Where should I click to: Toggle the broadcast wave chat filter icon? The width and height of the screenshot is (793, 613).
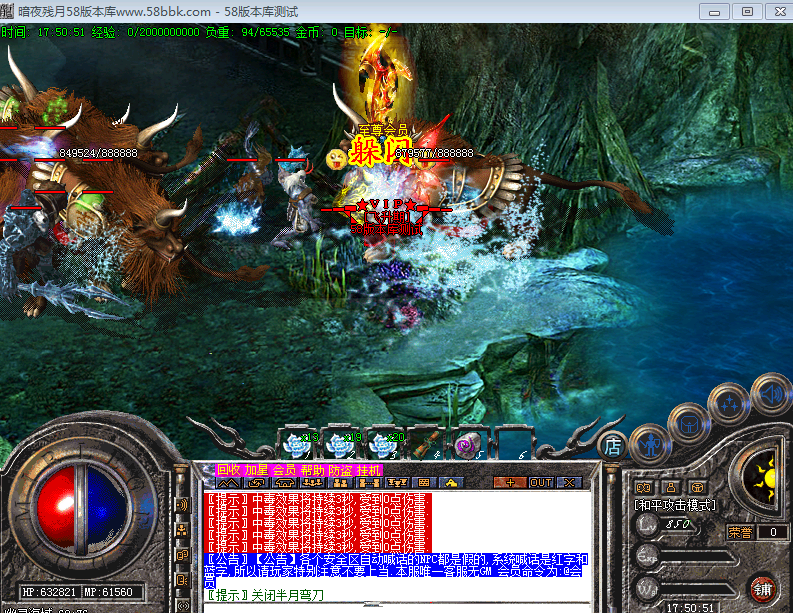point(182,505)
